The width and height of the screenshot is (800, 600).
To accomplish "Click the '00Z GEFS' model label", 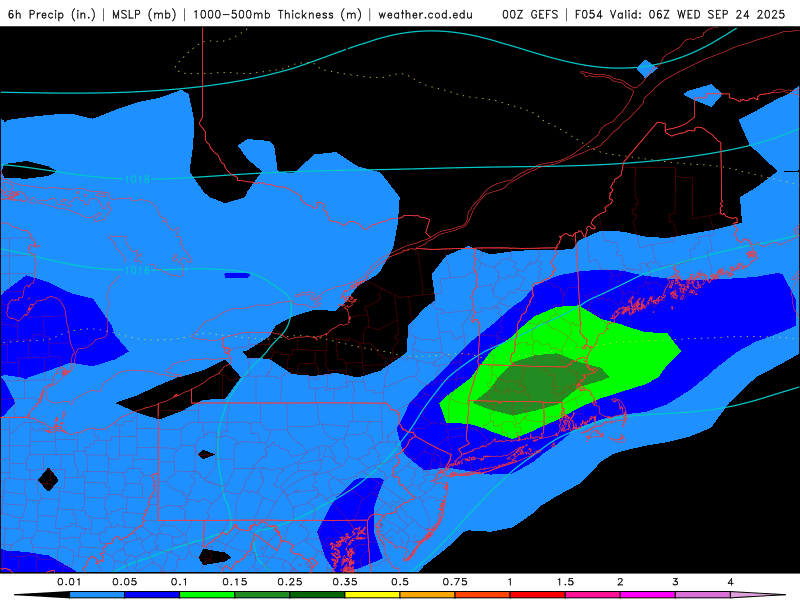I will point(531,14).
